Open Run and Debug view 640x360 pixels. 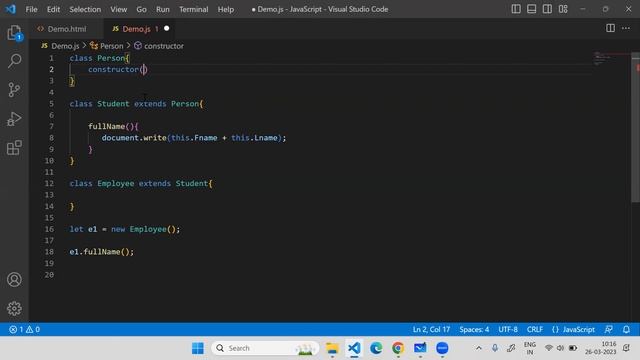tap(14, 119)
